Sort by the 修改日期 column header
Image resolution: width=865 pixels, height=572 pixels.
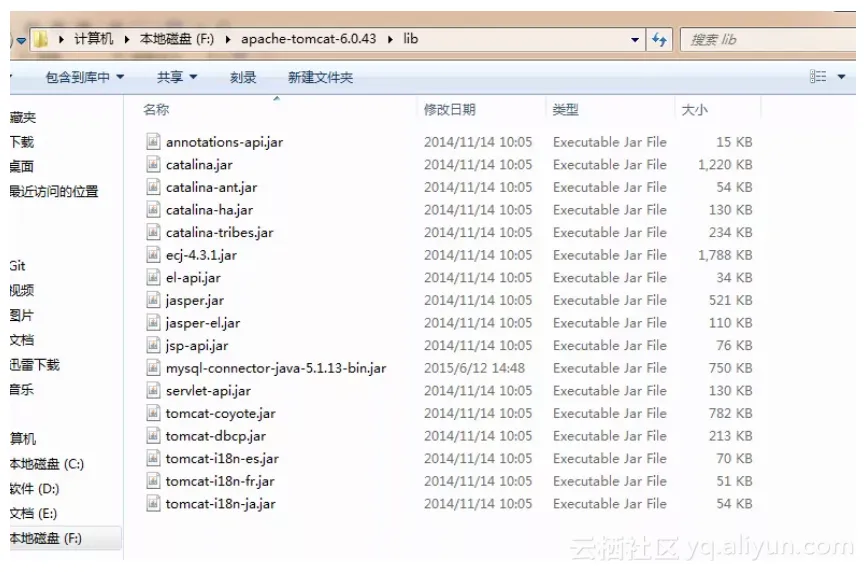(x=449, y=109)
